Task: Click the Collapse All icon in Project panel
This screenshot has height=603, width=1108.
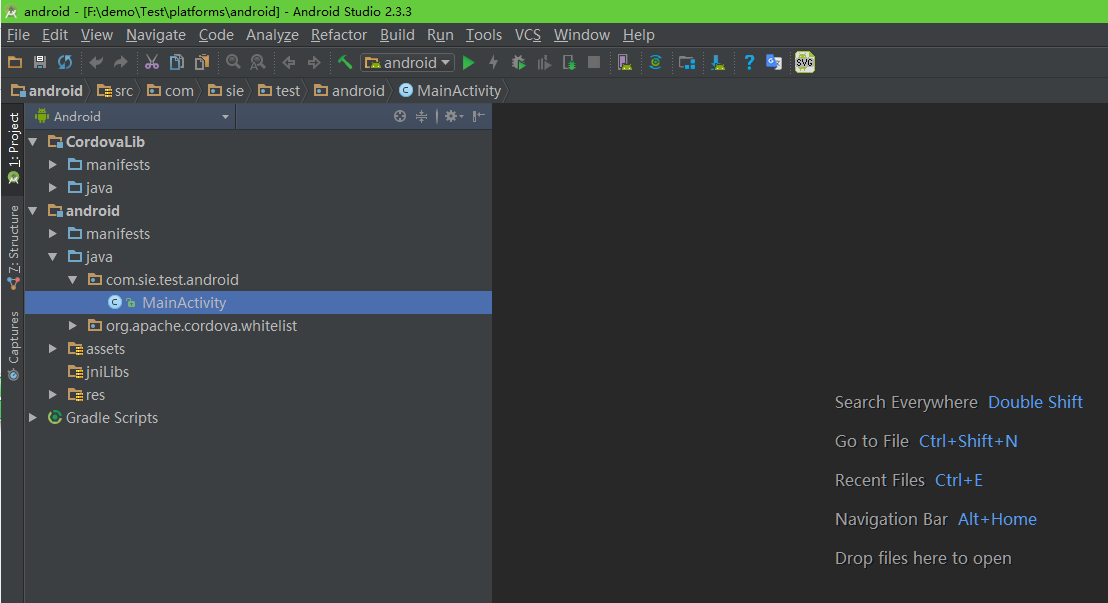Action: point(421,117)
